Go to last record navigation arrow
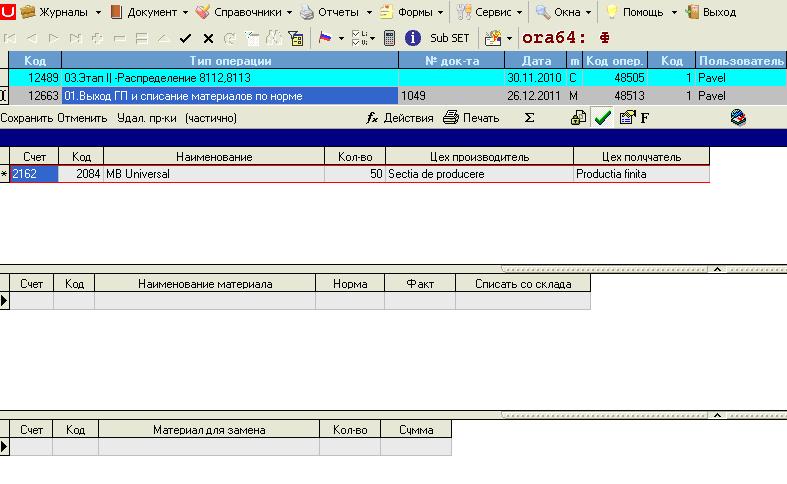This screenshot has height=484, width=787. pyautogui.click(x=75, y=38)
